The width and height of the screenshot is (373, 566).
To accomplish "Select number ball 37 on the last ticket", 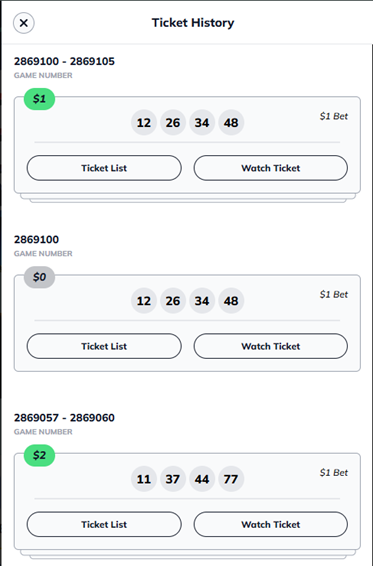I will tap(173, 479).
